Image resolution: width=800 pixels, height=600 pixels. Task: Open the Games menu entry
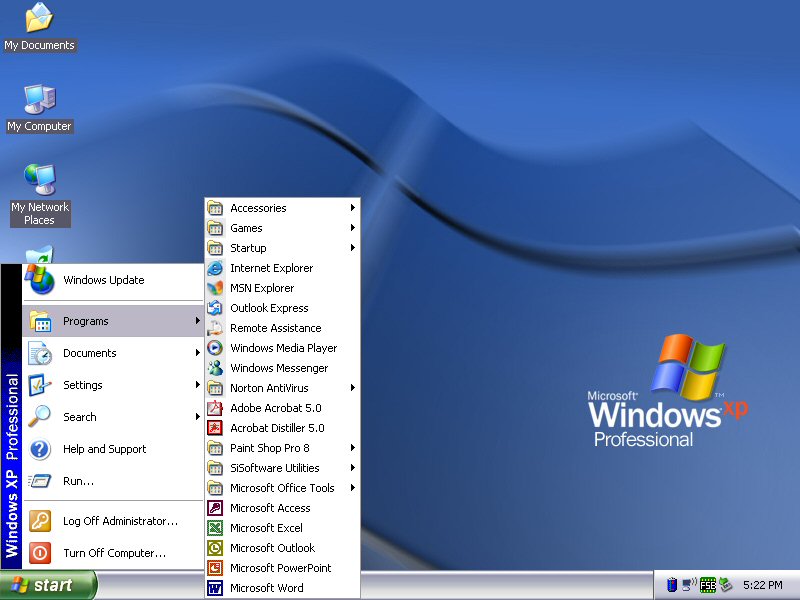[282, 228]
